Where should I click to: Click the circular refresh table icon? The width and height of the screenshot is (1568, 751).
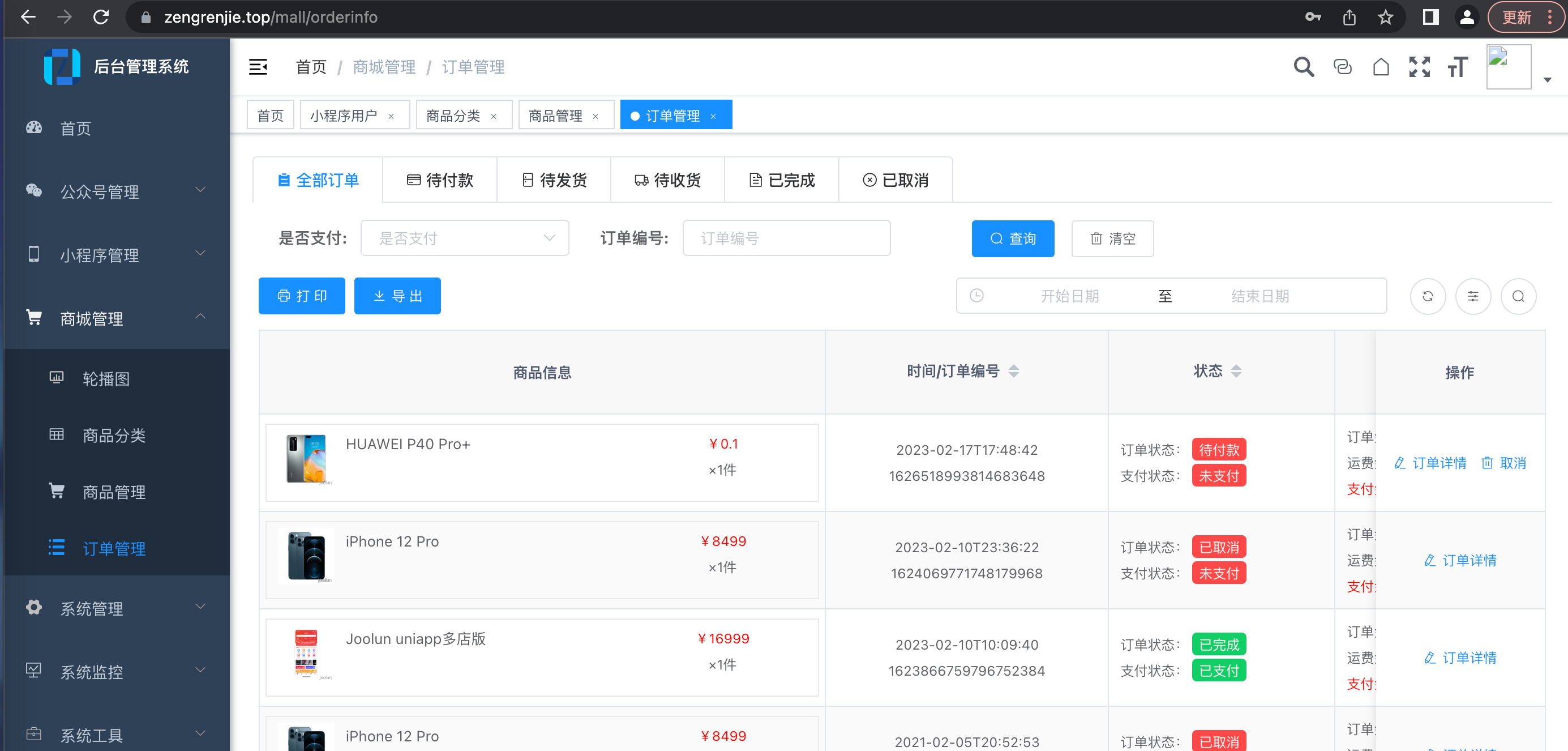coord(1428,297)
